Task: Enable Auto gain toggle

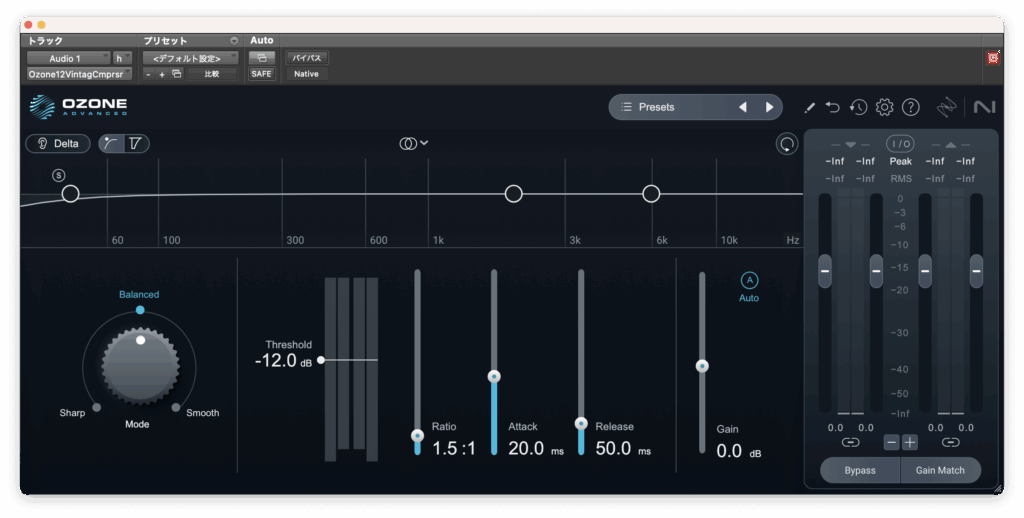Action: click(749, 281)
